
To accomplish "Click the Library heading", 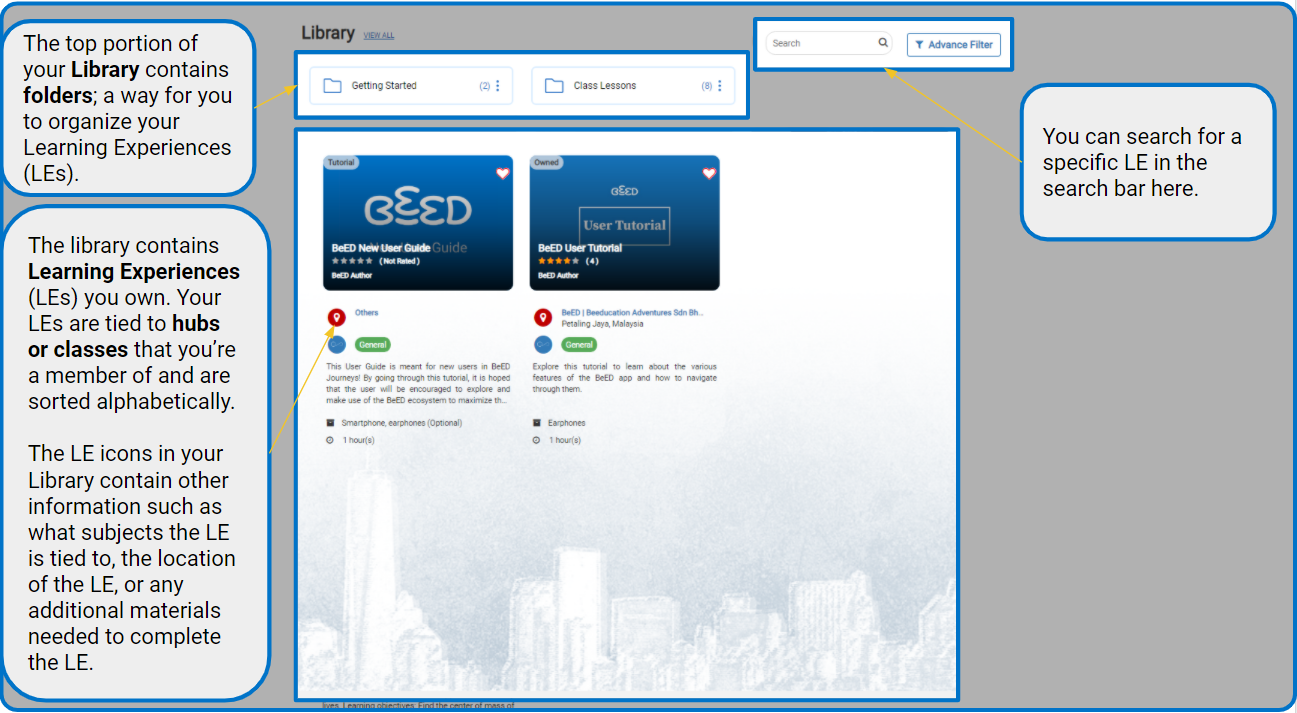I will (x=328, y=33).
